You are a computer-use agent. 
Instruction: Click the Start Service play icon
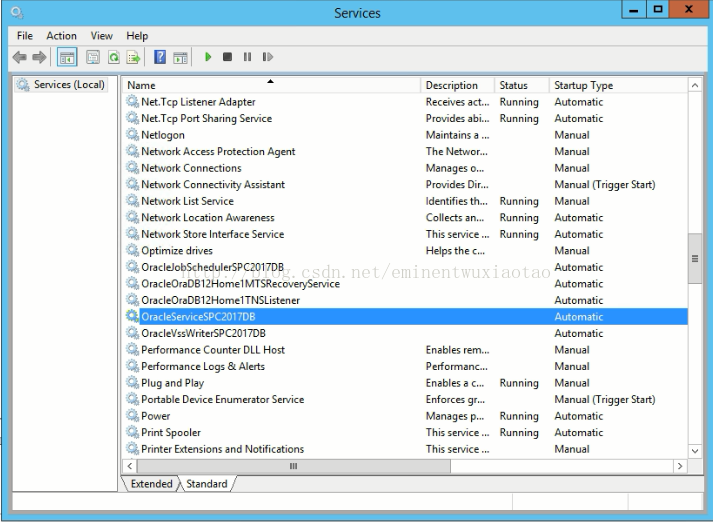pyautogui.click(x=209, y=57)
